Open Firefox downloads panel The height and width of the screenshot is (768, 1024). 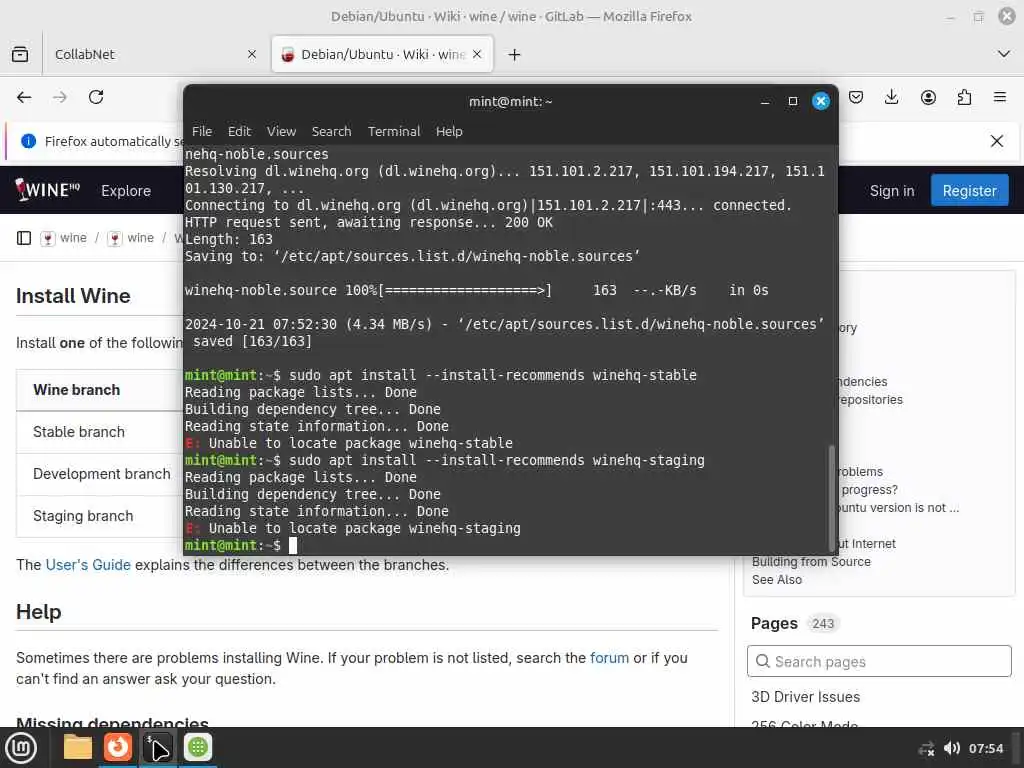tap(891, 98)
